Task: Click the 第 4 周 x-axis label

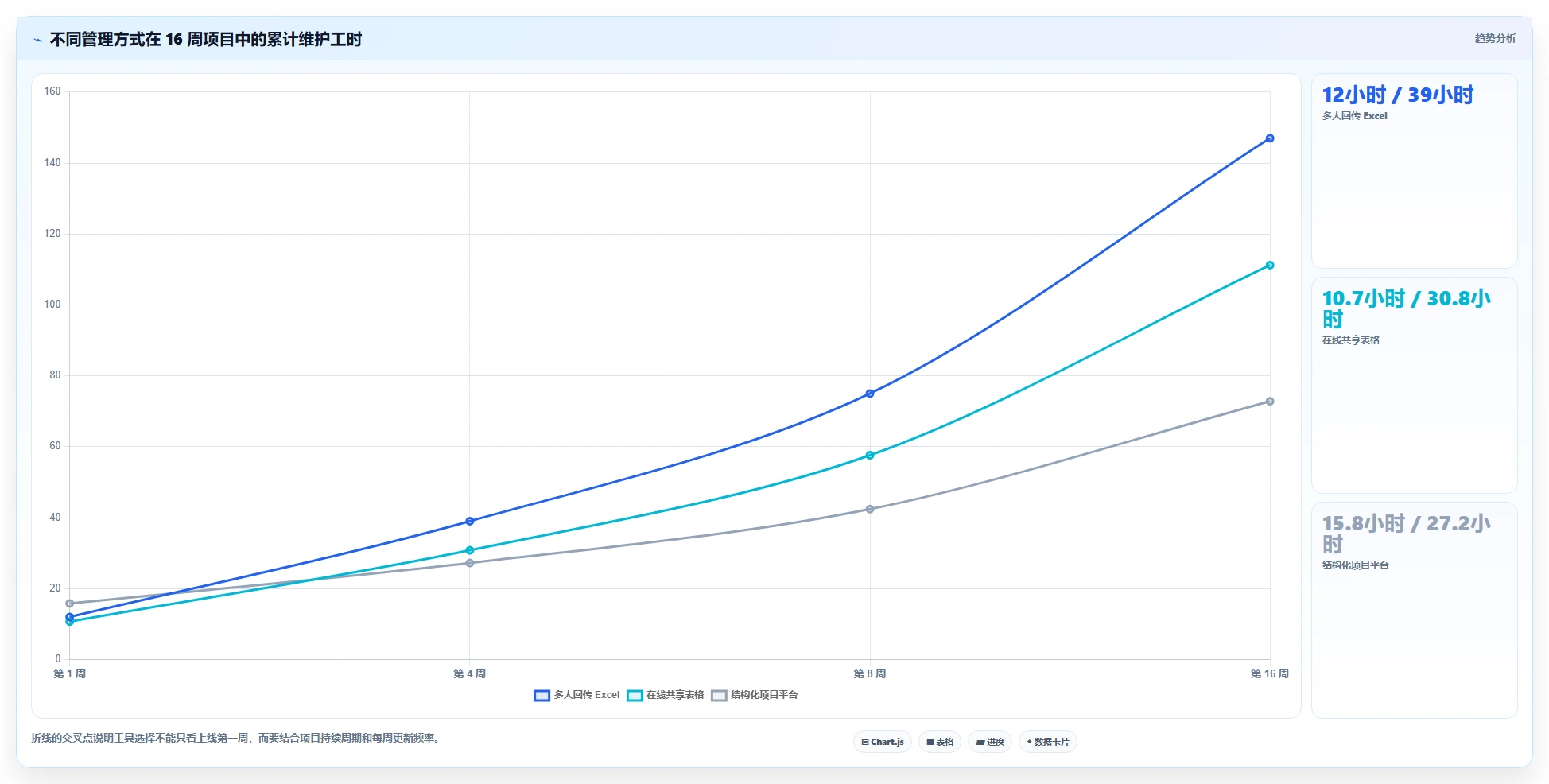Action: click(x=470, y=674)
